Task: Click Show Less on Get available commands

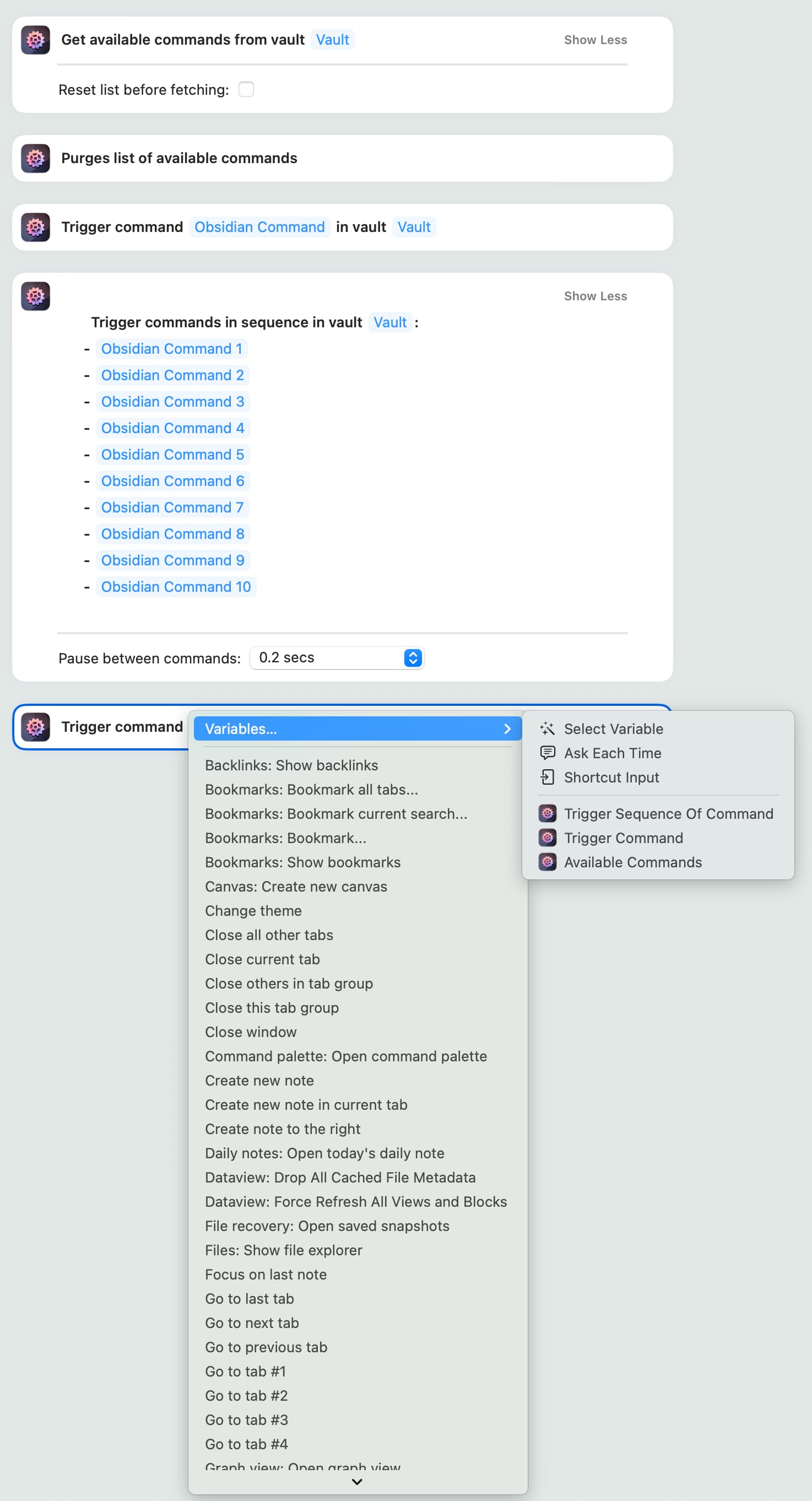Action: click(x=595, y=40)
